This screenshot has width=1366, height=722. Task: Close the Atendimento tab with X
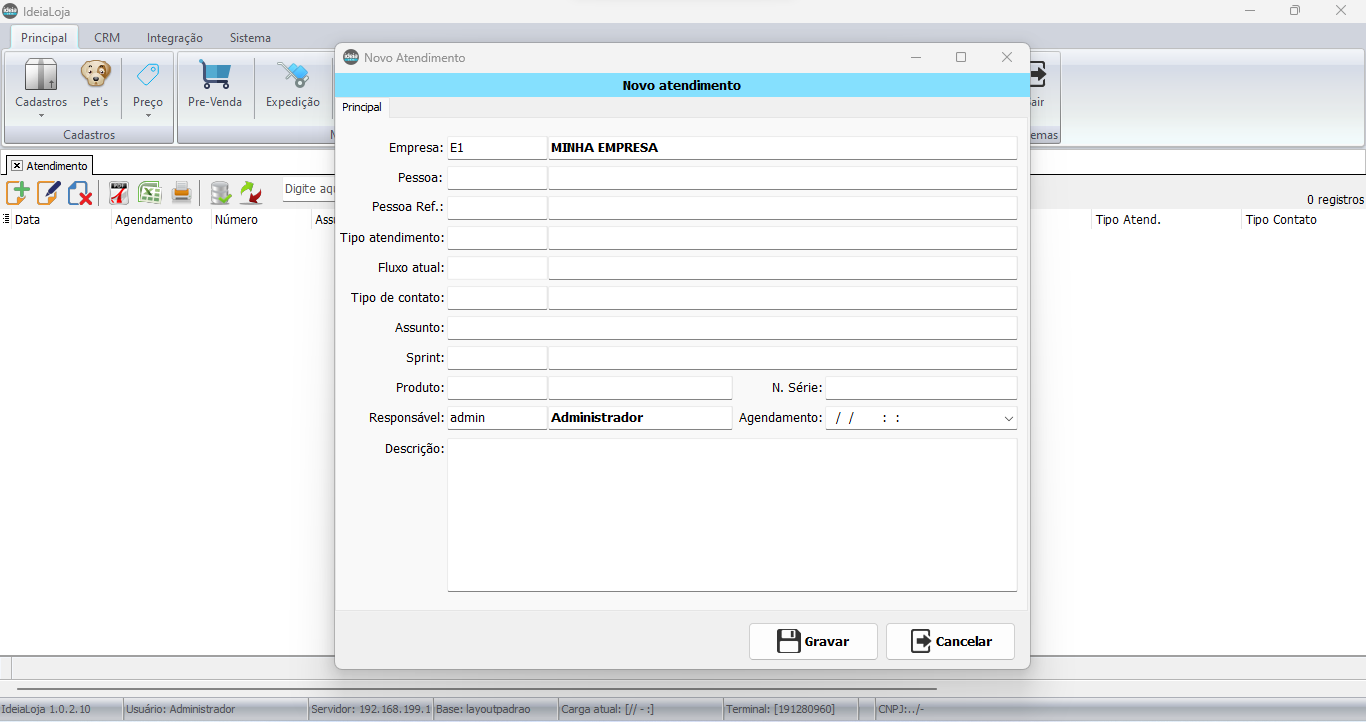[17, 166]
